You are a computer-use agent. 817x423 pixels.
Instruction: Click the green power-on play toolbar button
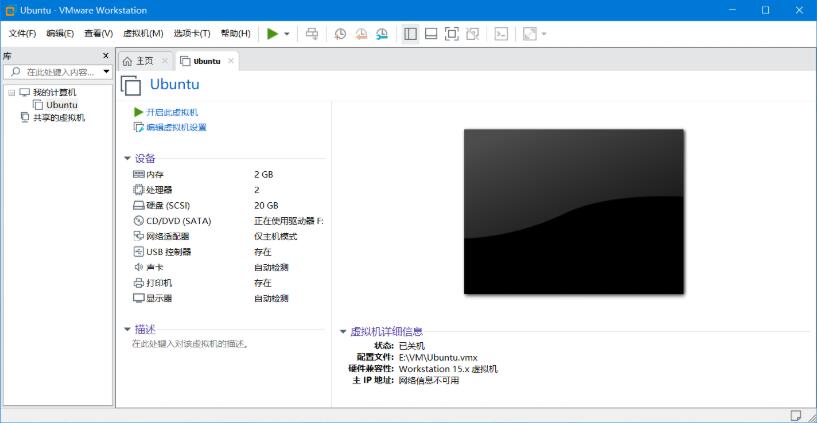[272, 34]
